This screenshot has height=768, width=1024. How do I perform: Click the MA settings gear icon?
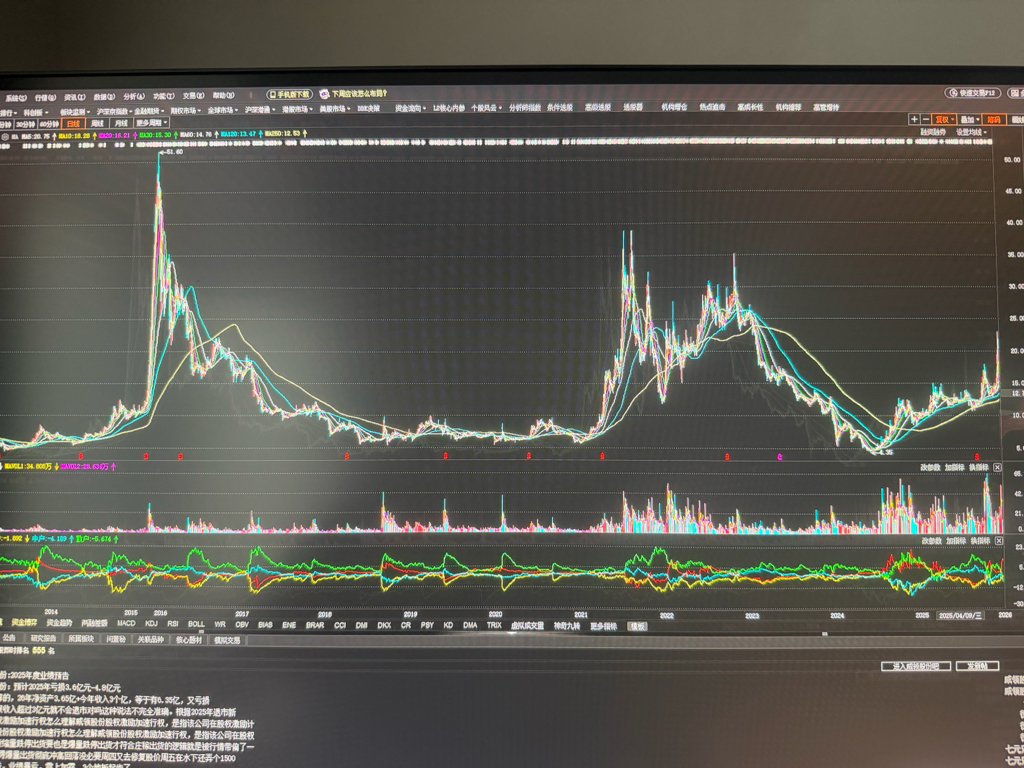click(5, 136)
